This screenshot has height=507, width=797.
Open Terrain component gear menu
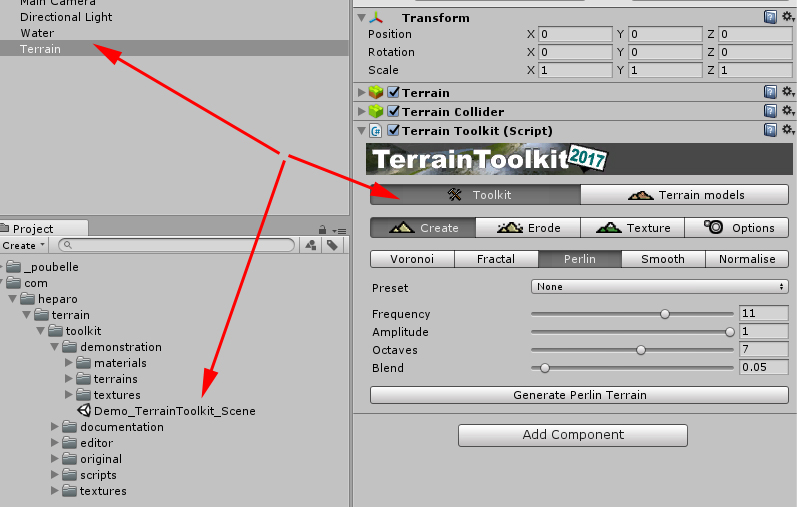(788, 92)
